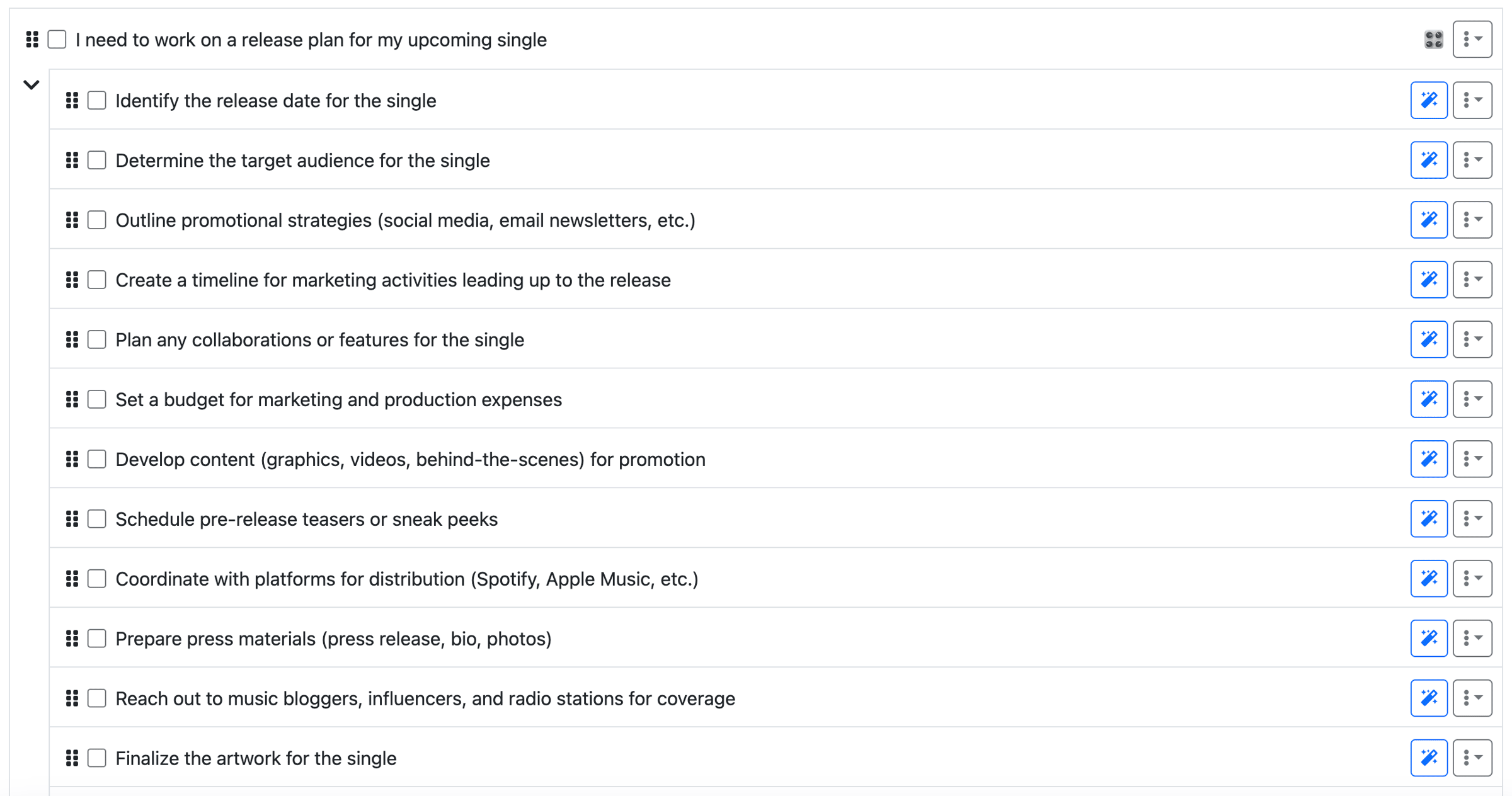Tick the Create a timeline for marketing checkbox
Screen dimensions: 1512x796
[x=96, y=280]
